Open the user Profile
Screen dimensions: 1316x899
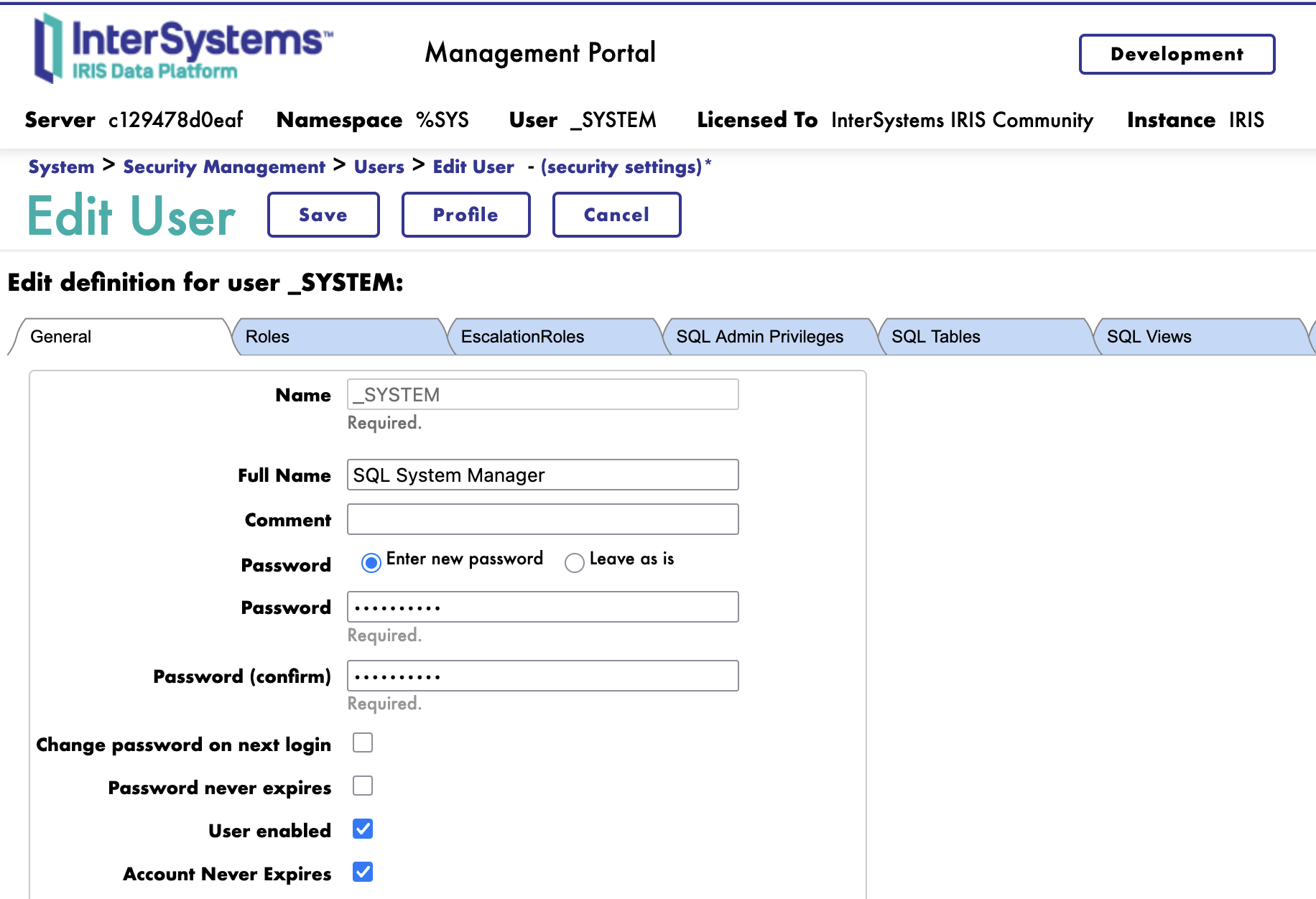(465, 215)
